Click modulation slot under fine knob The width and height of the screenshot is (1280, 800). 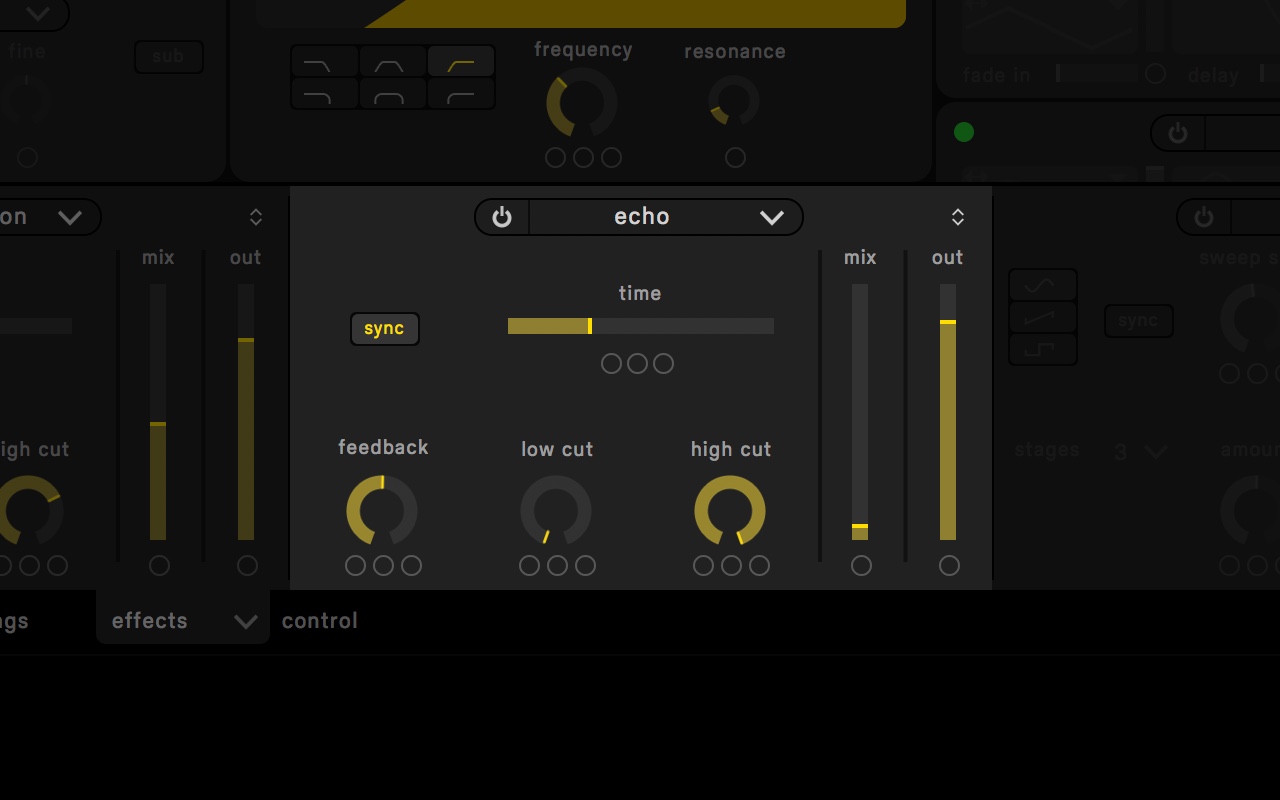27,158
